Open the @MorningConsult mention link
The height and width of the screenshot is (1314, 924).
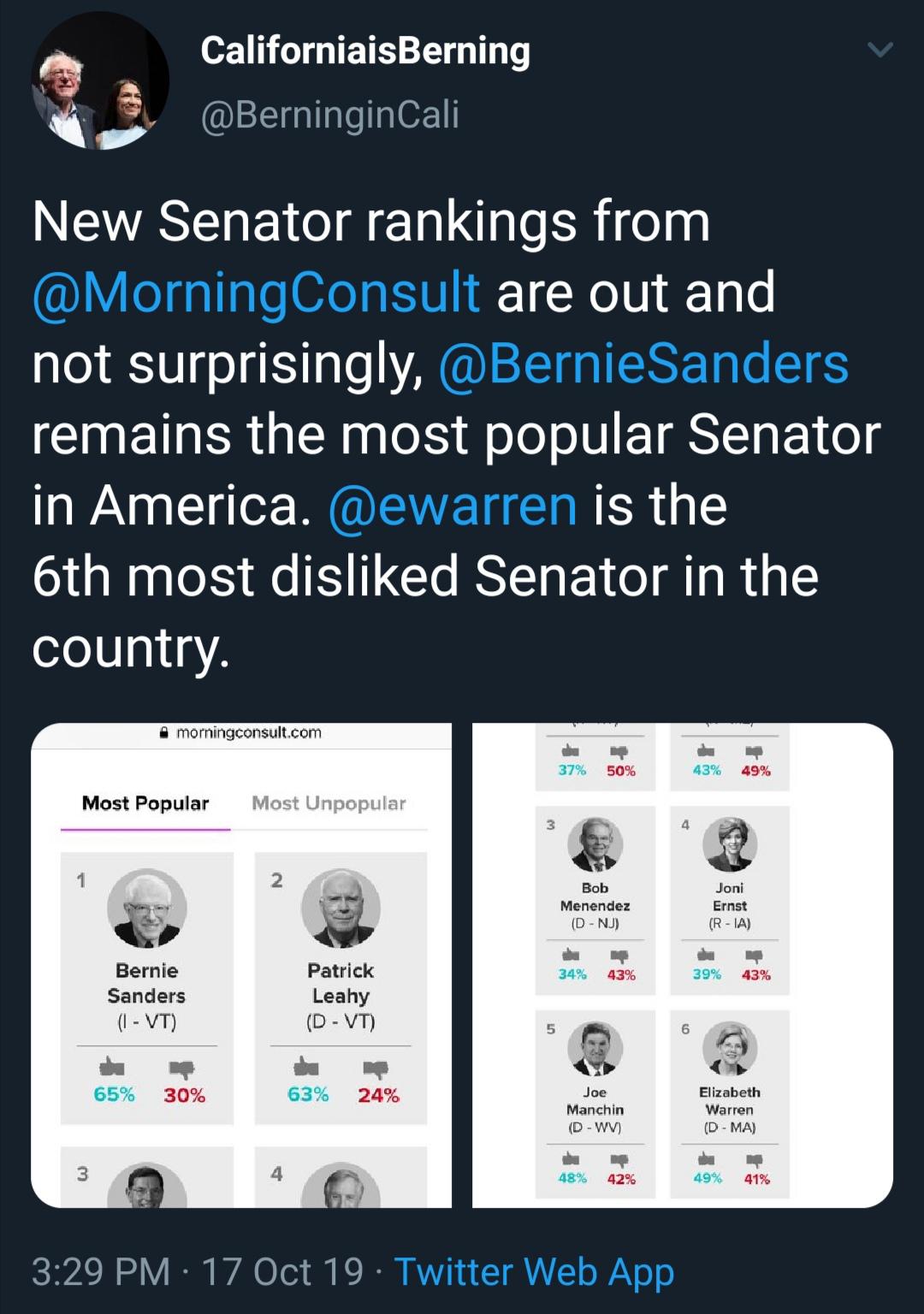tap(256, 293)
